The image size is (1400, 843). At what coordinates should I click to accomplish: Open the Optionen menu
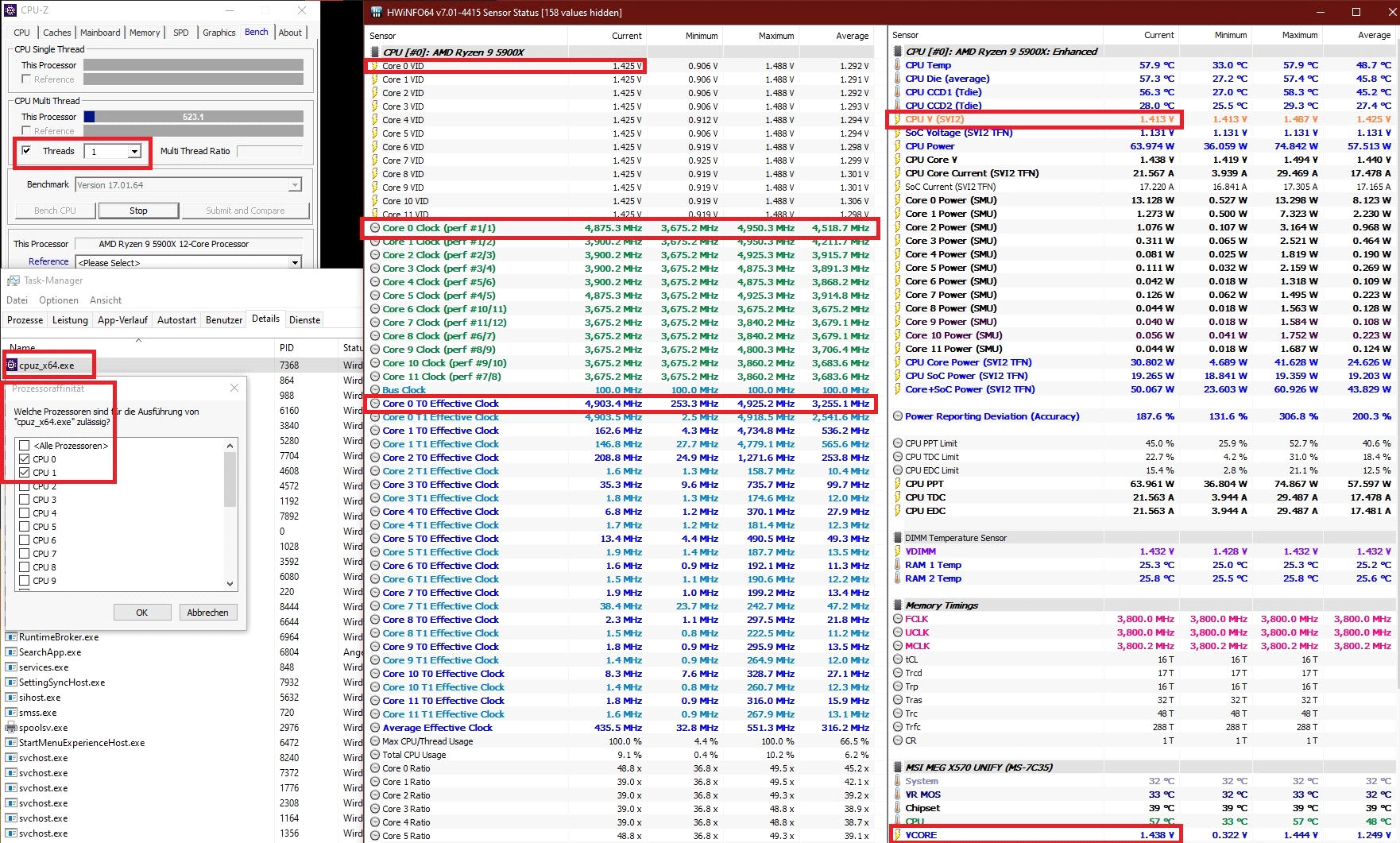59,300
